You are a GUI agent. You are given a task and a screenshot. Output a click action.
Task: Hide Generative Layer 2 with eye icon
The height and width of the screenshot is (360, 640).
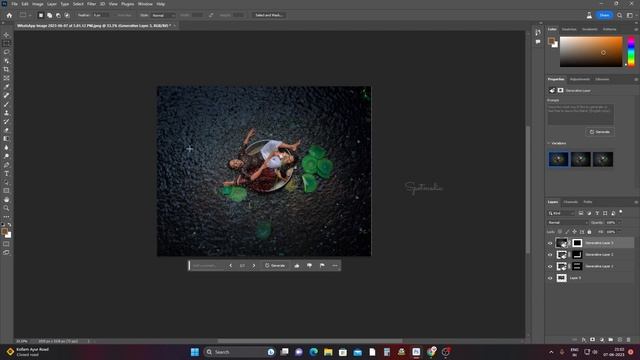550,255
